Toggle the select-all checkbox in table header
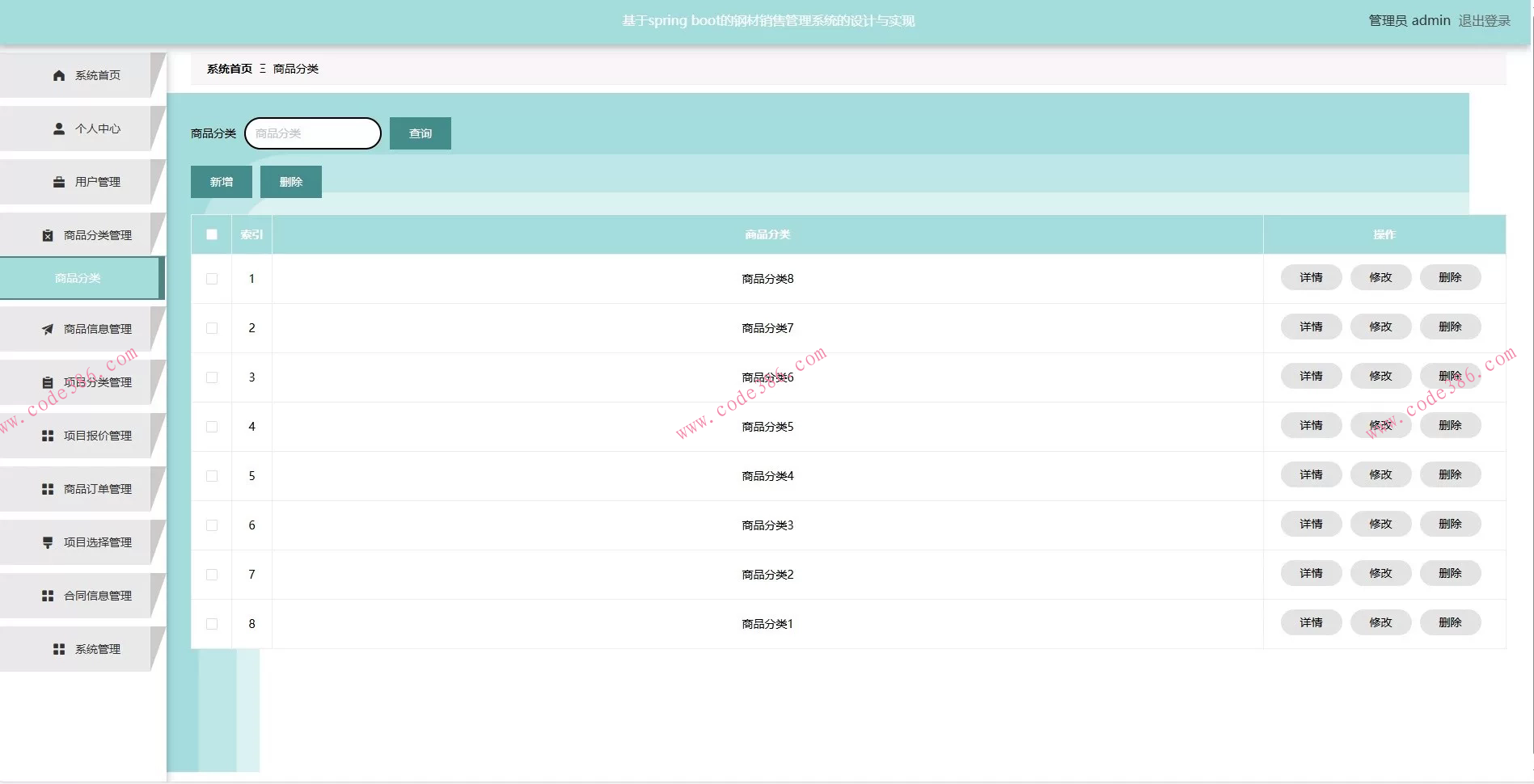Screen dimensions: 1534x784 click(x=212, y=234)
